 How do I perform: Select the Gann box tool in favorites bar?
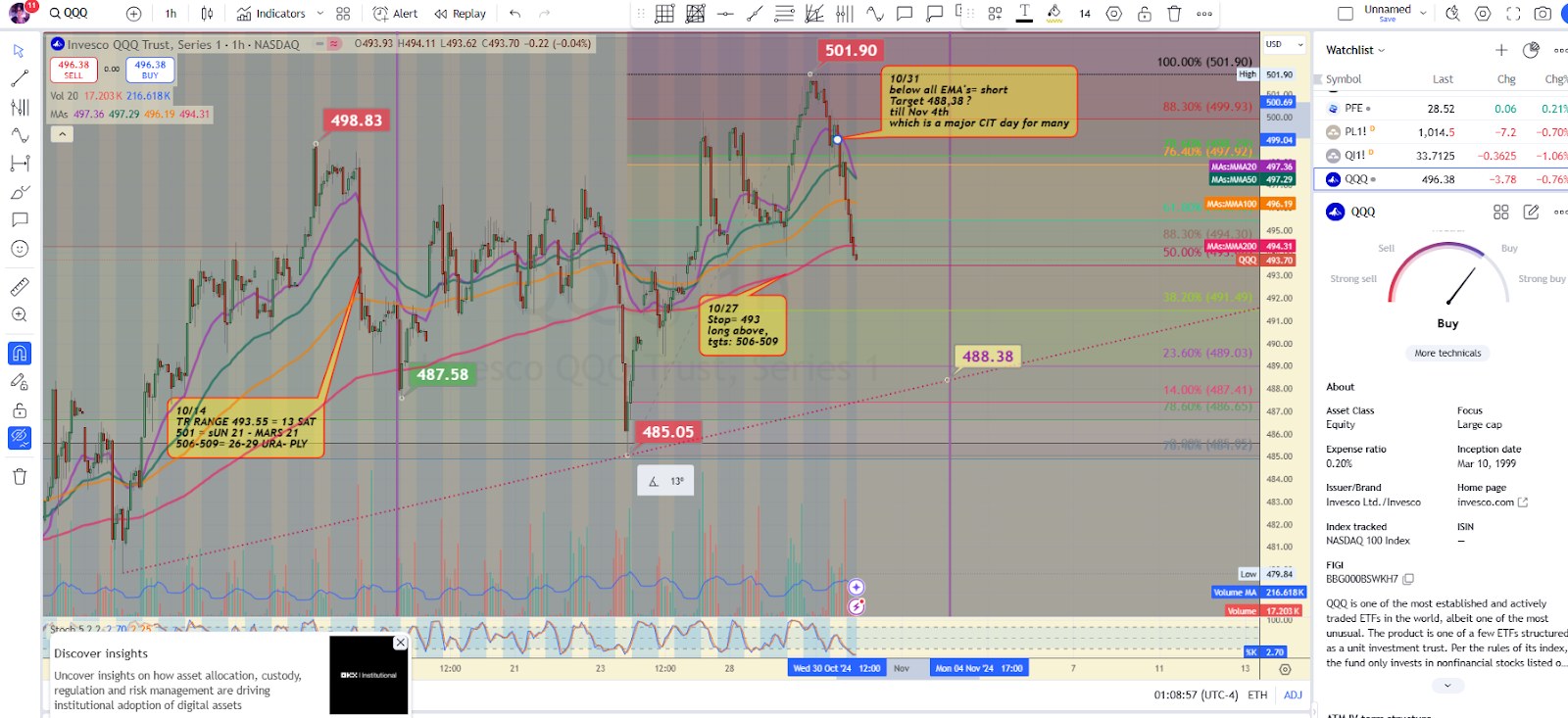click(664, 14)
